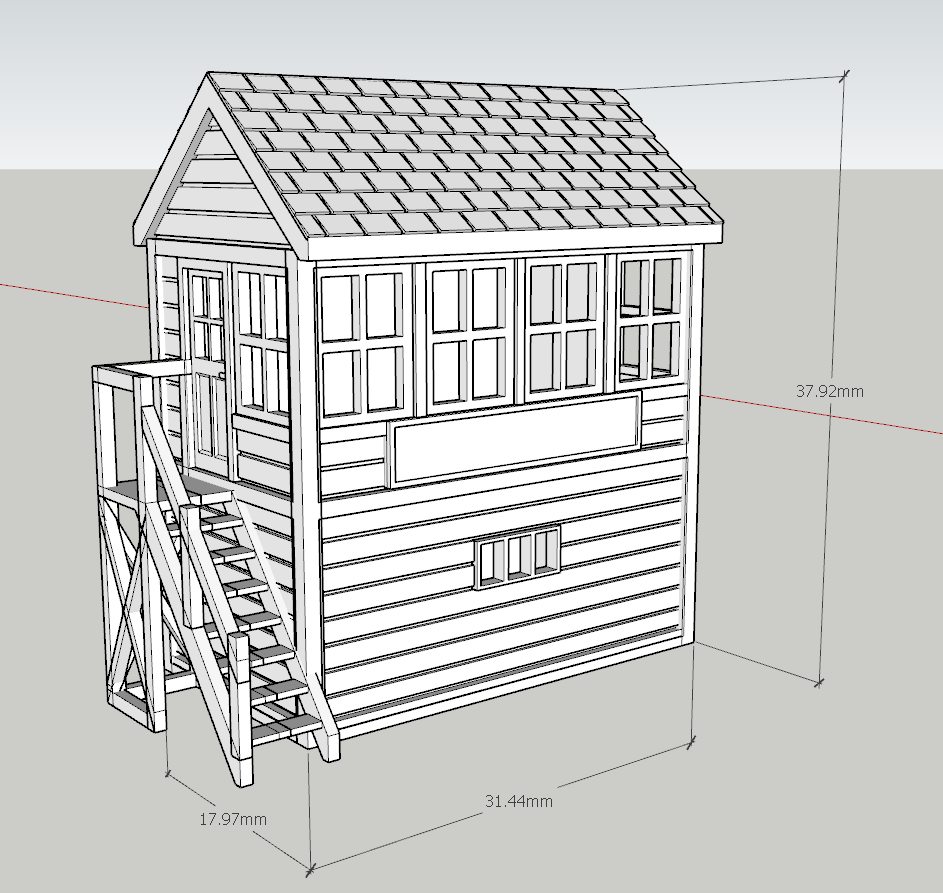The height and width of the screenshot is (893, 943).
Task: Click the 31.44mm width dimension label
Action: point(517,800)
